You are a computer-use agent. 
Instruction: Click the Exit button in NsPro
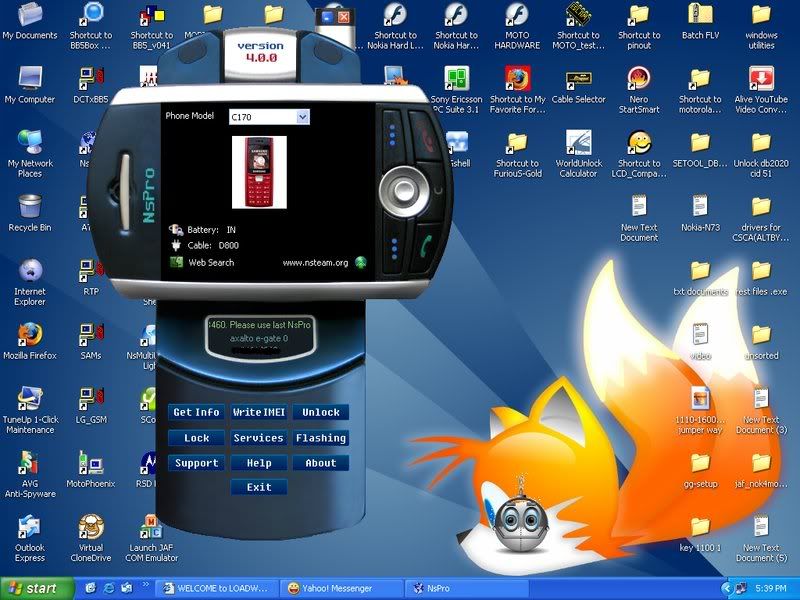point(259,487)
